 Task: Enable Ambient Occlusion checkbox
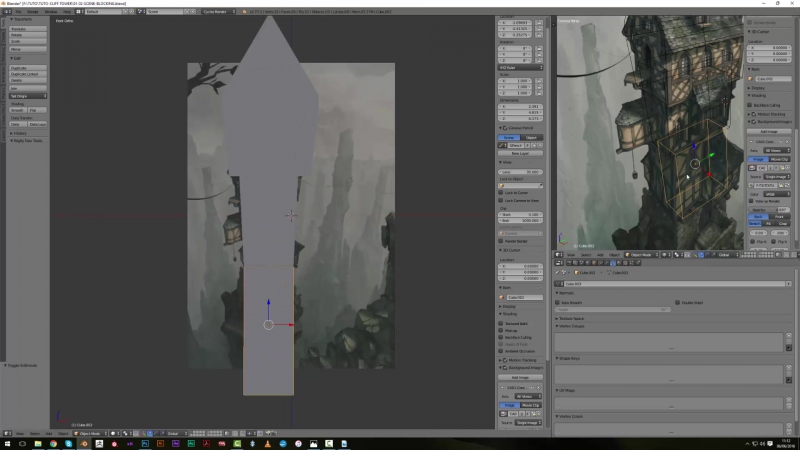click(x=501, y=351)
